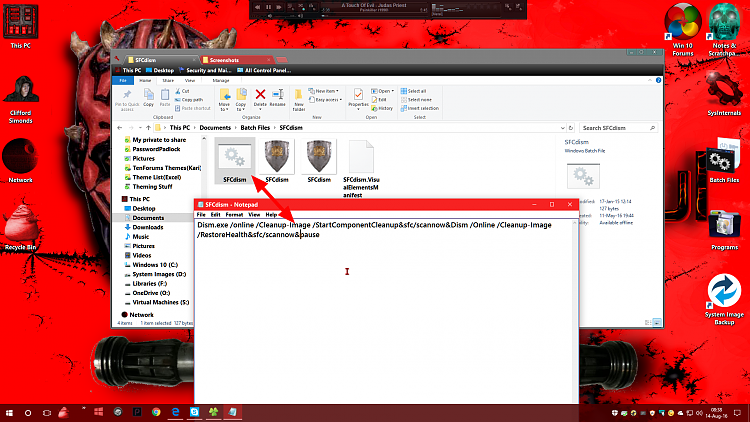750x422 pixels.
Task: Skip to previous track in media player
Action: 258,7
